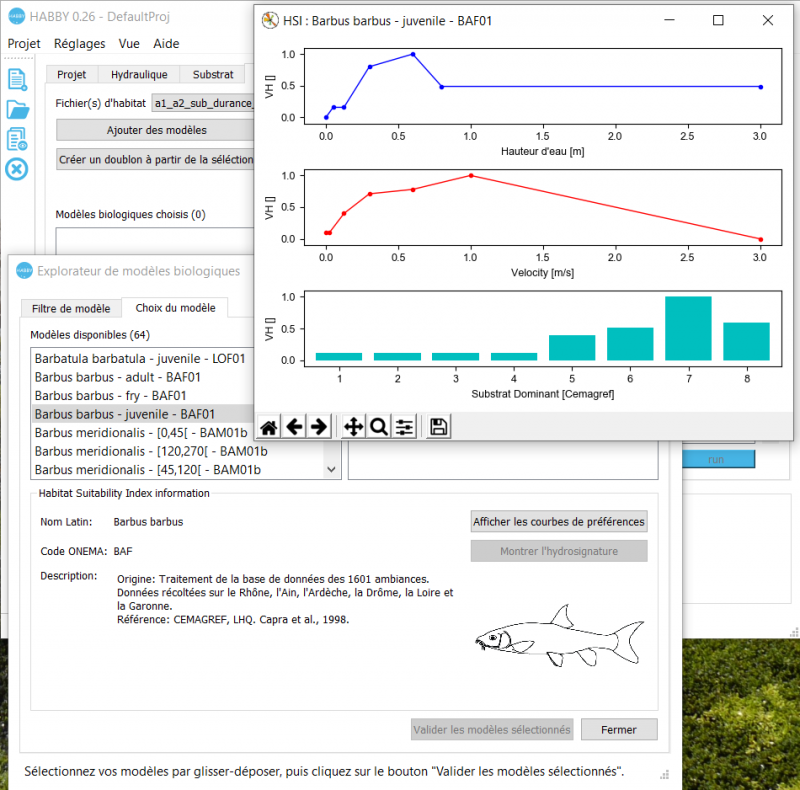Save the HSI figure with floppy icon
The width and height of the screenshot is (800, 790).
pos(438,427)
